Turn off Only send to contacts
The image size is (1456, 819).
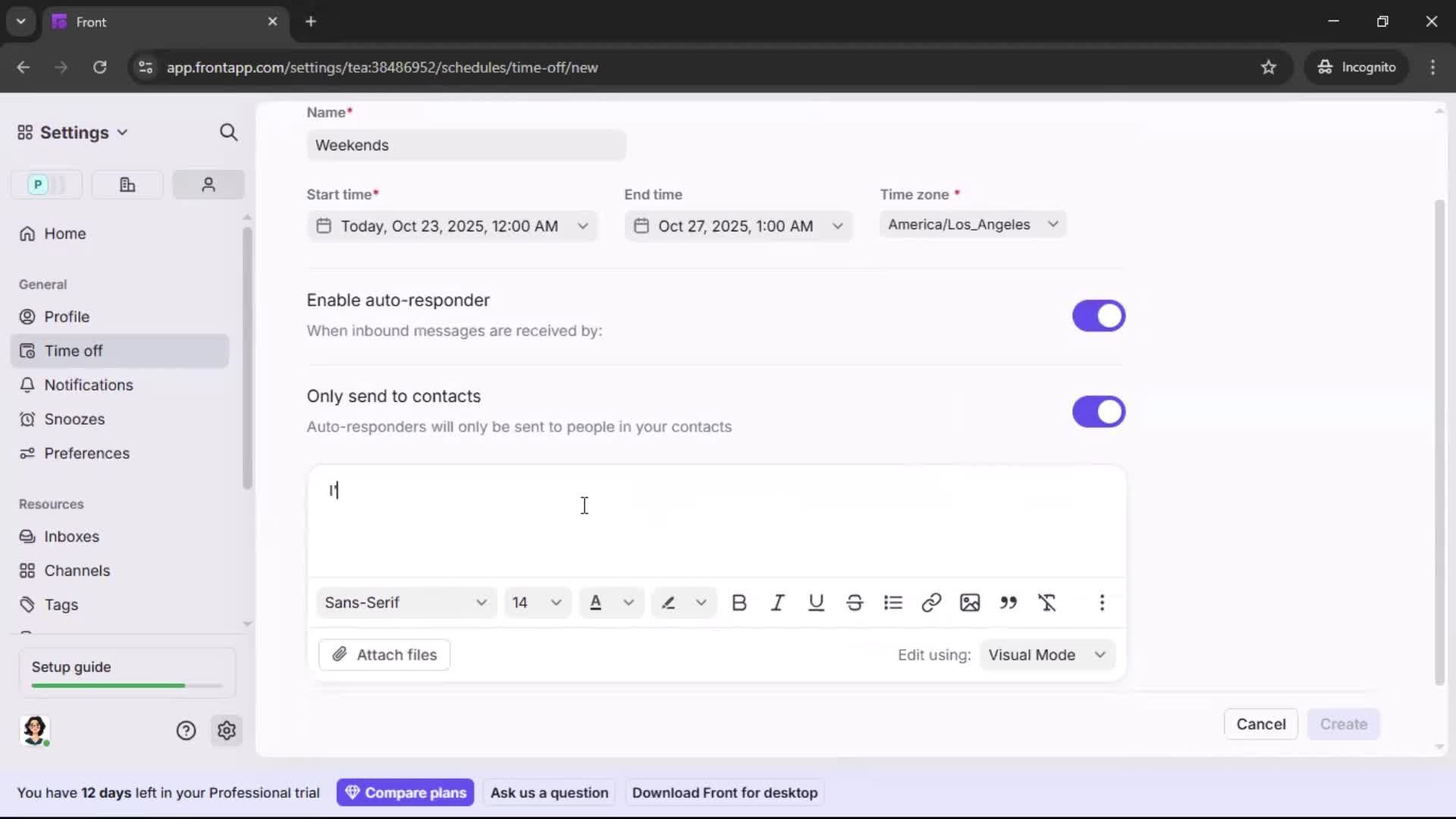pyautogui.click(x=1099, y=412)
